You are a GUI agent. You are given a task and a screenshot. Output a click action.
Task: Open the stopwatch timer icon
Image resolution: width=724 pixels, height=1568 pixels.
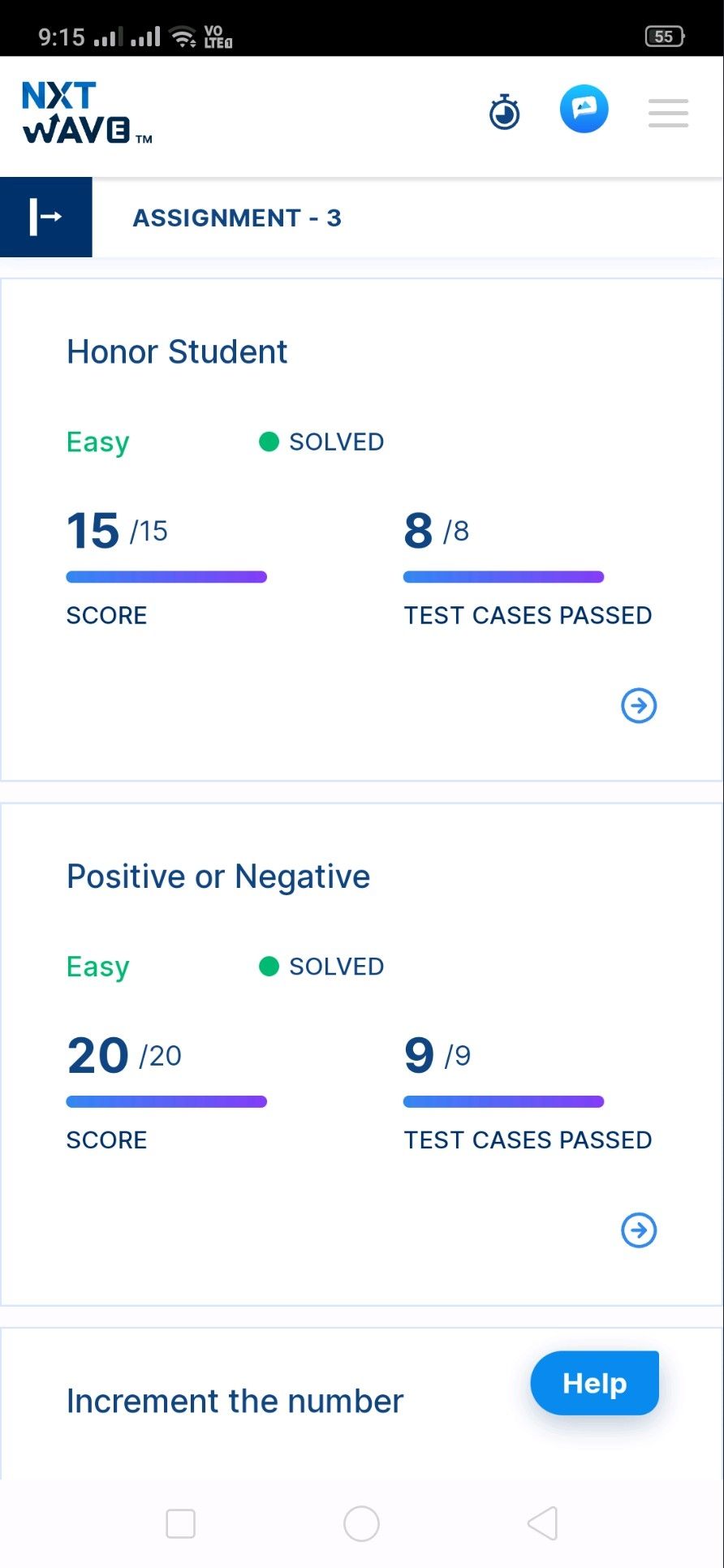coord(504,112)
